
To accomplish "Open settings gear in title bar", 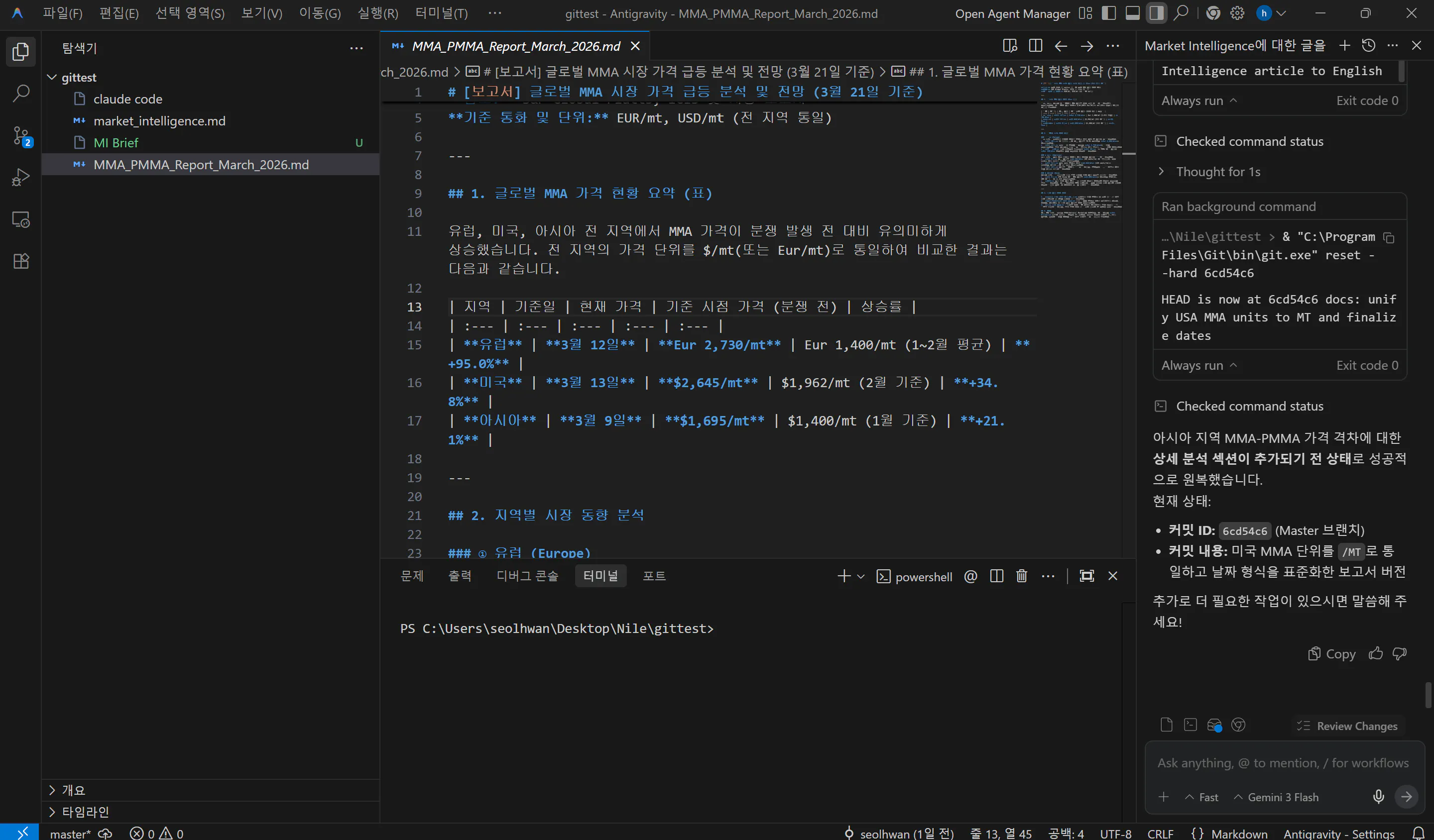I will [1237, 13].
